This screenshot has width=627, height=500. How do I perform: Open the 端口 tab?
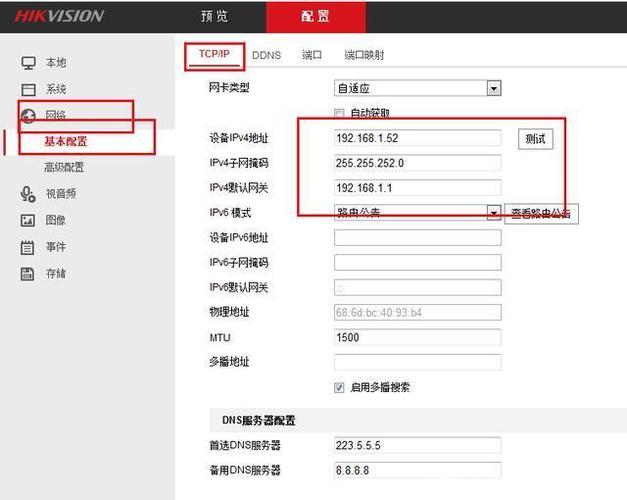click(312, 55)
